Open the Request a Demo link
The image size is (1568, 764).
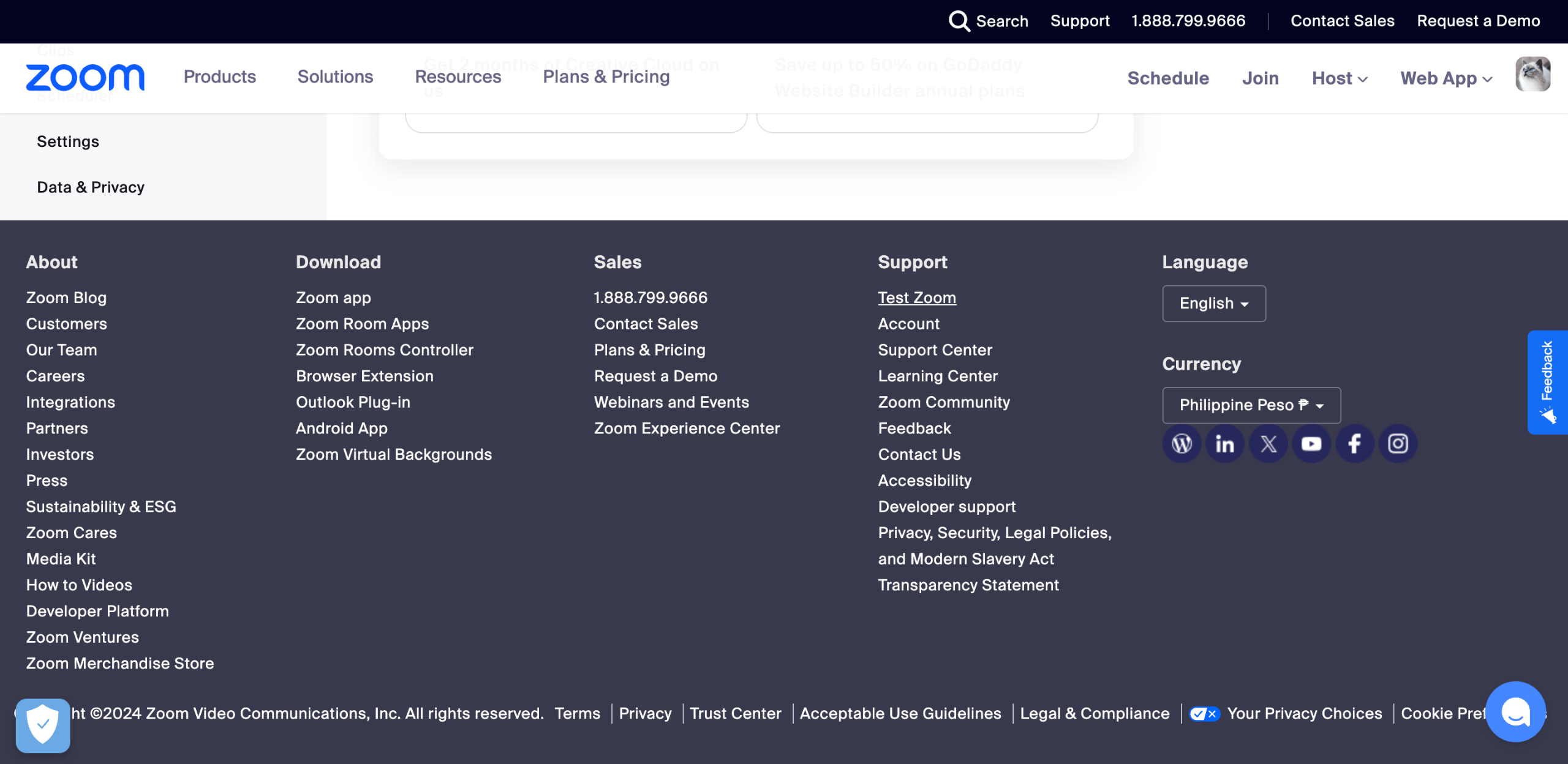1478,21
